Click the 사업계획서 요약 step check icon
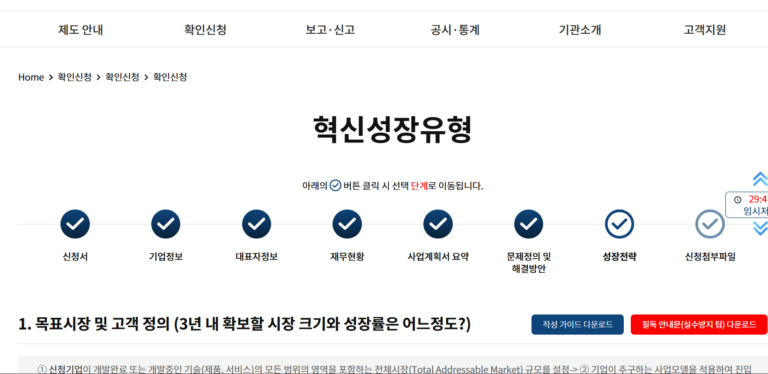 coord(438,224)
